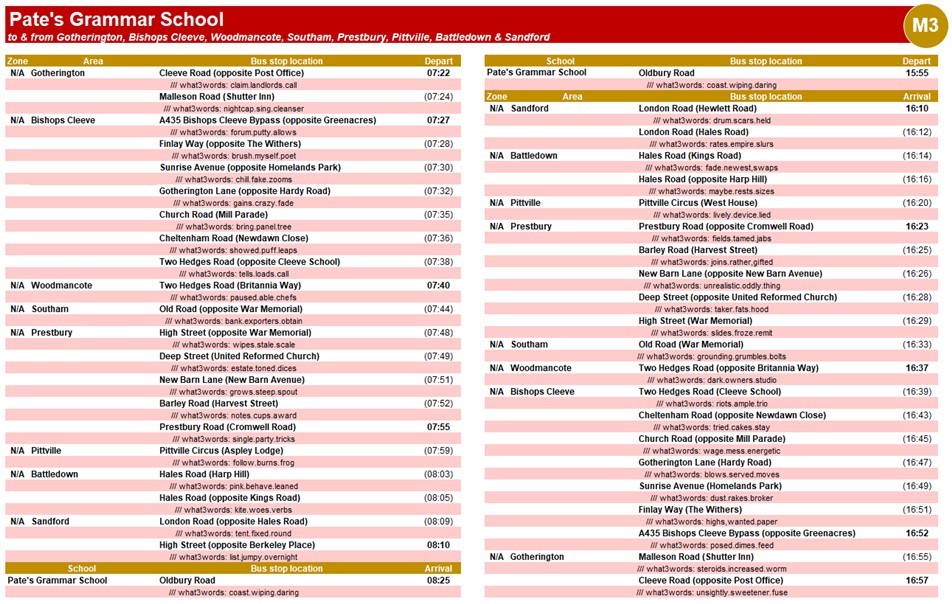
Task: Select stop "Cheltenham Road (Newdawn Close)"
Action: [234, 239]
